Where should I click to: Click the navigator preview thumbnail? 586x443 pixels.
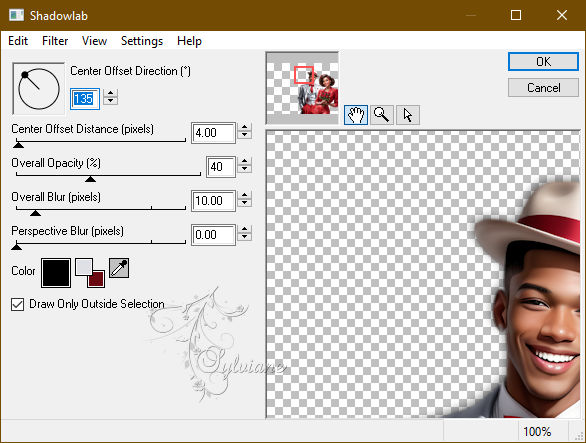click(302, 88)
